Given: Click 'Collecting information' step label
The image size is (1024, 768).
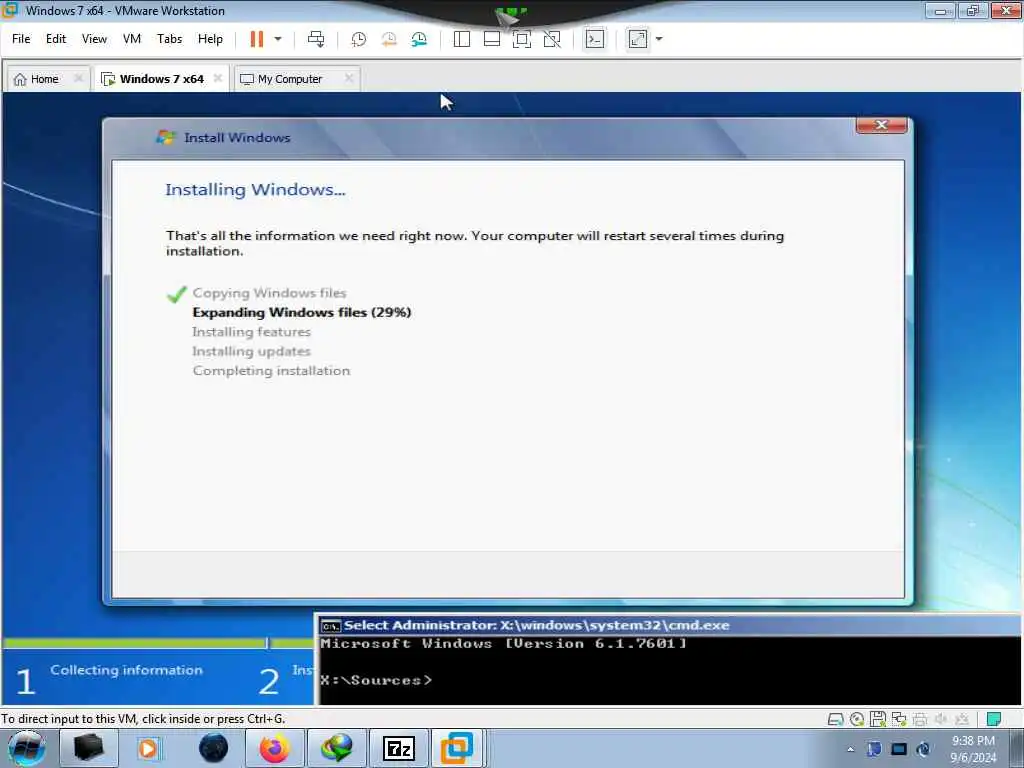Looking at the screenshot, I should coord(127,670).
